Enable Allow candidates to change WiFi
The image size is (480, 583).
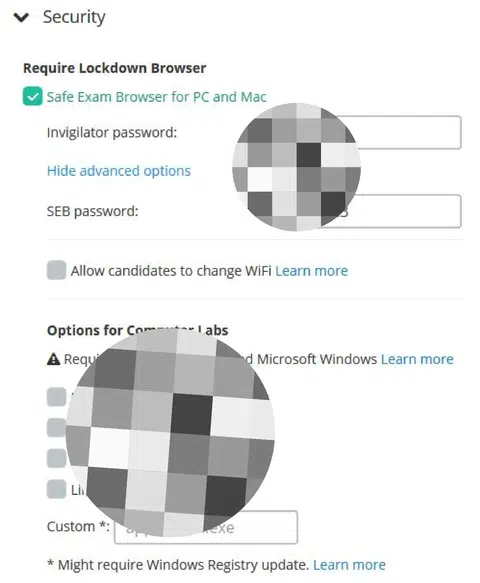[57, 270]
